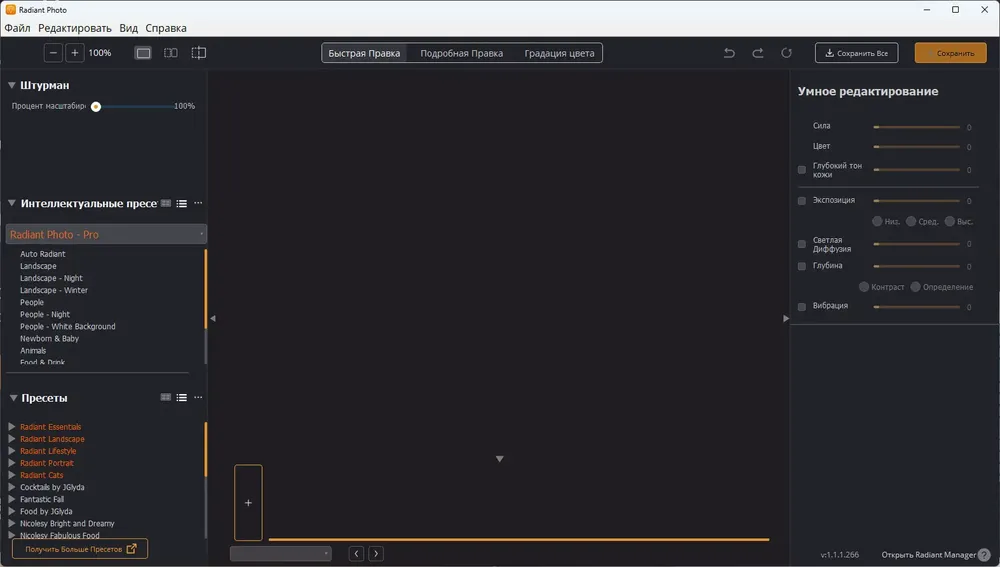Viewport: 1000px width, 567px height.
Task: Expand the Radiant Landscape preset group
Action: (x=11, y=439)
